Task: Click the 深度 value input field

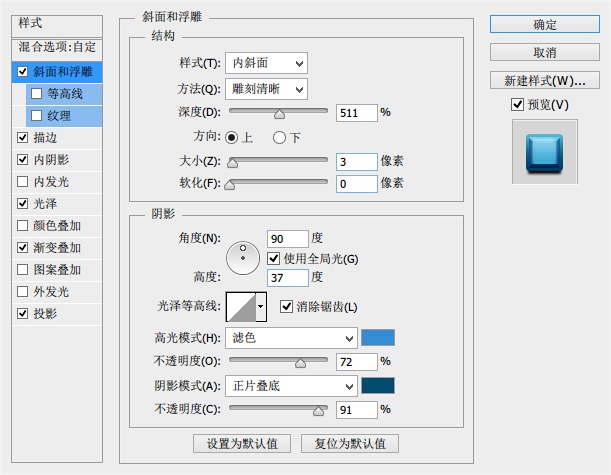Action: pos(357,113)
